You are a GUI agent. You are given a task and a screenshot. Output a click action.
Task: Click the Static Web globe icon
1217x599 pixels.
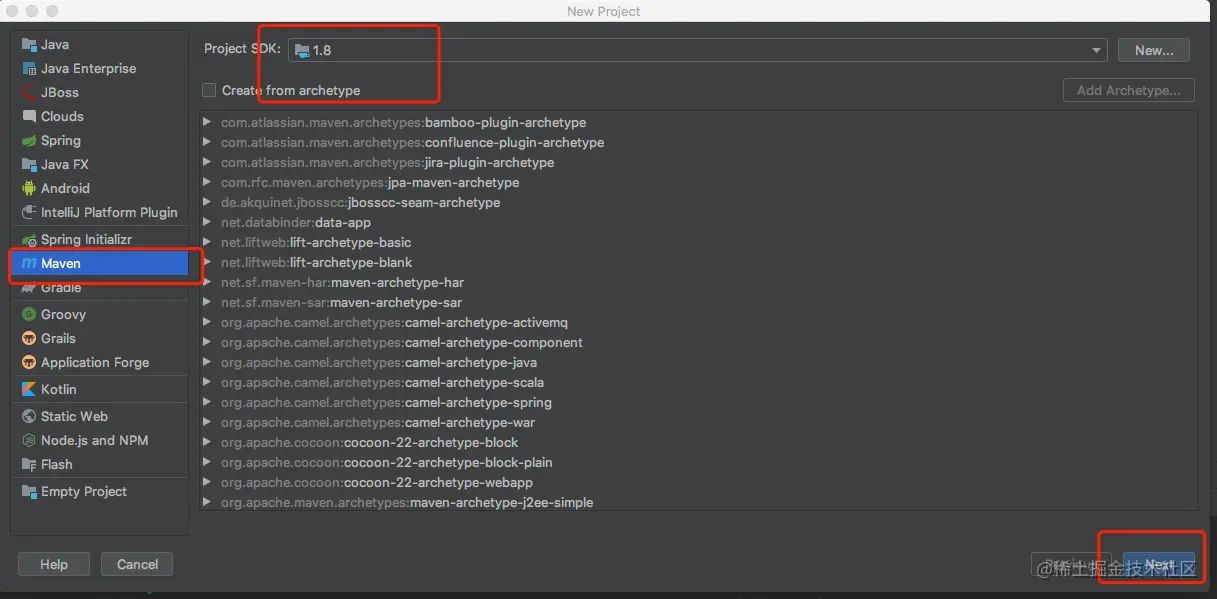tap(29, 417)
